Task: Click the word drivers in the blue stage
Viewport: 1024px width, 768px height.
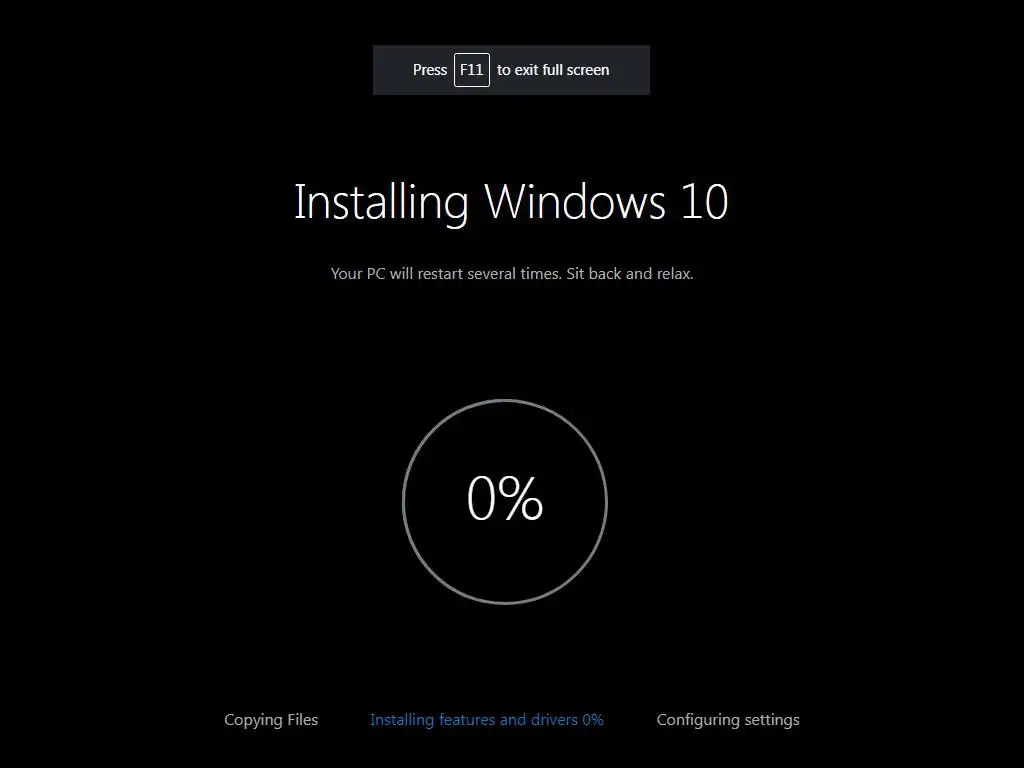Action: click(x=554, y=720)
